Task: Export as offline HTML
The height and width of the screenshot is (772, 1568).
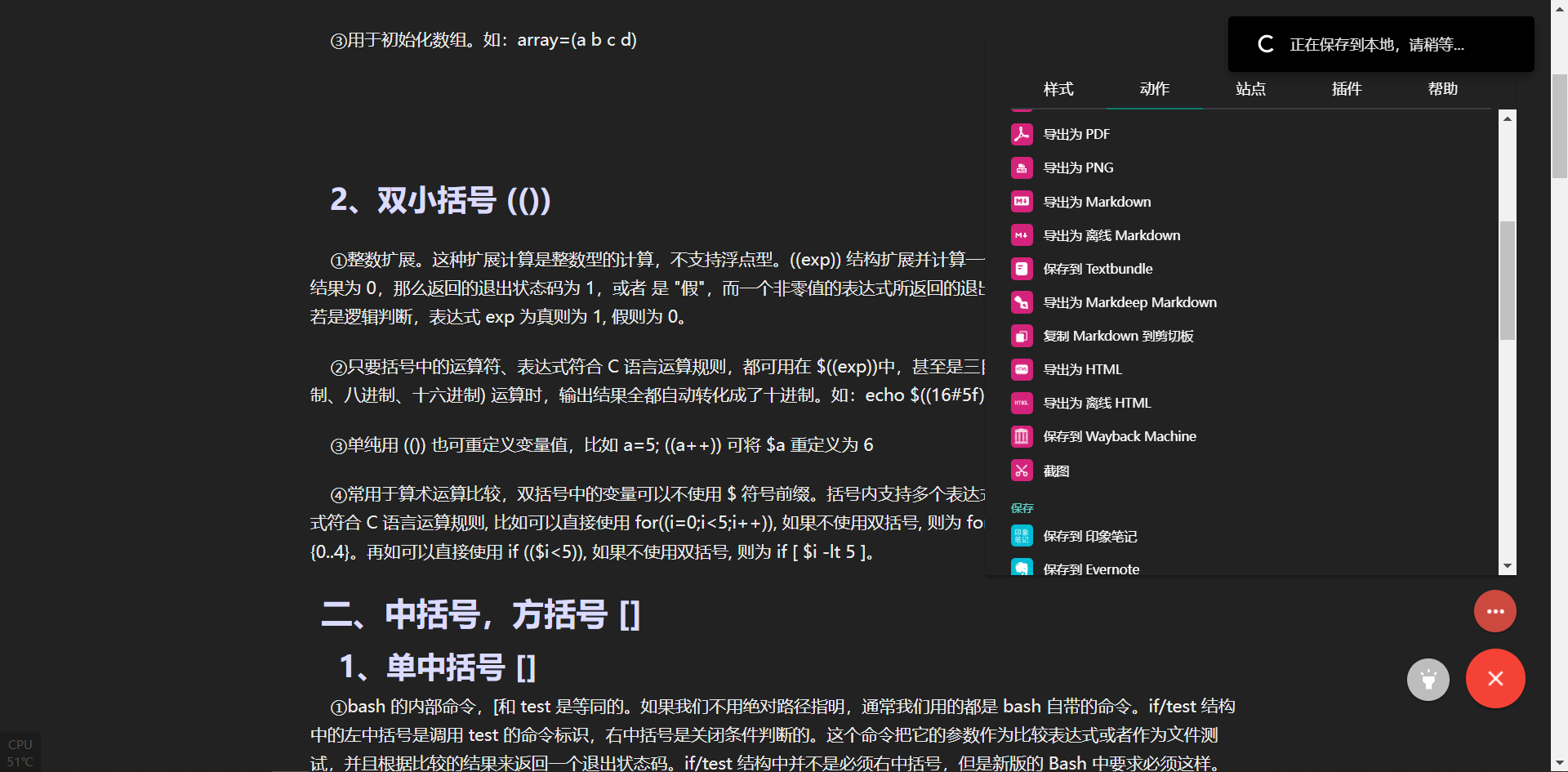Action: [x=1097, y=403]
